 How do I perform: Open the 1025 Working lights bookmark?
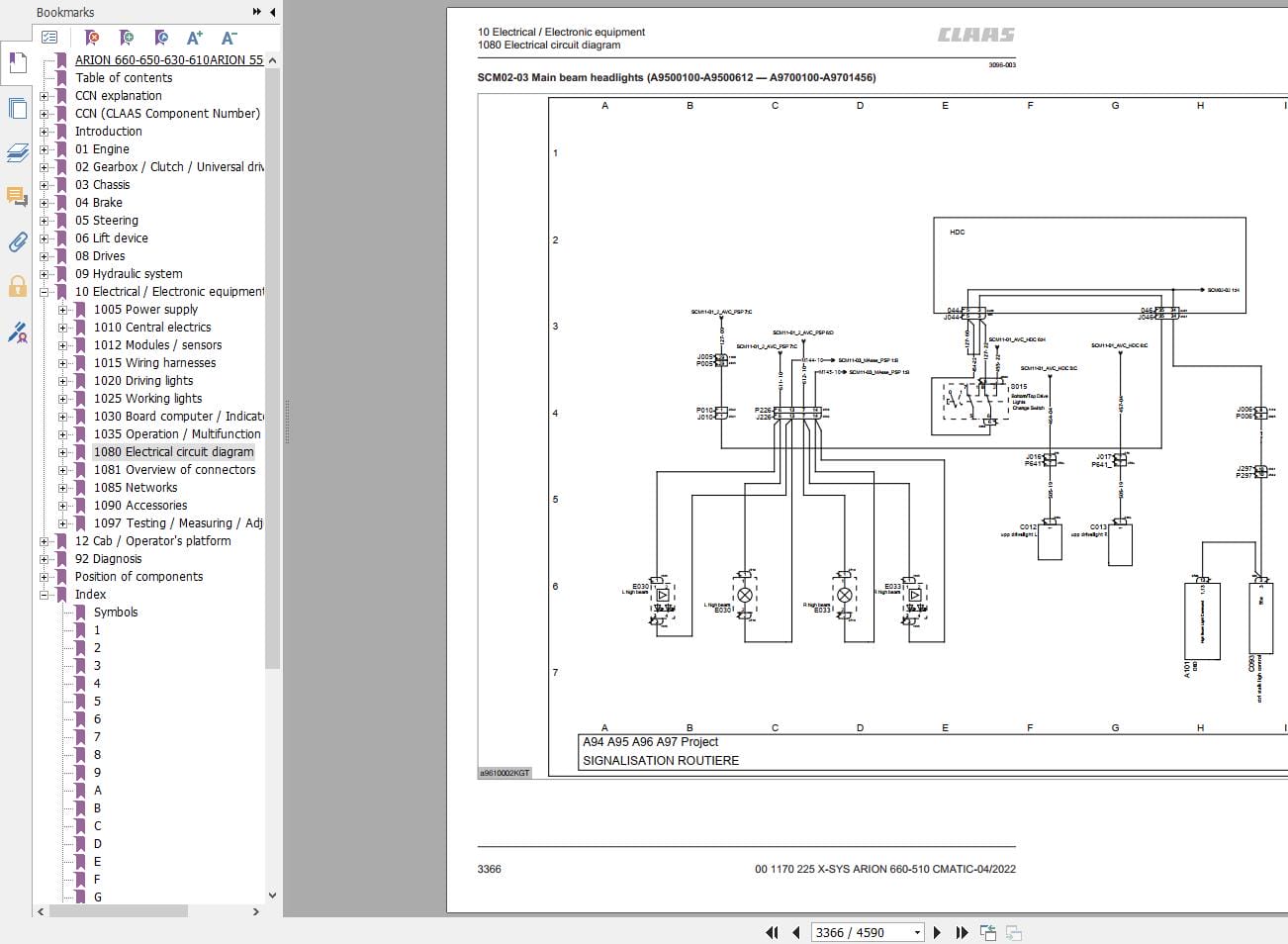148,399
